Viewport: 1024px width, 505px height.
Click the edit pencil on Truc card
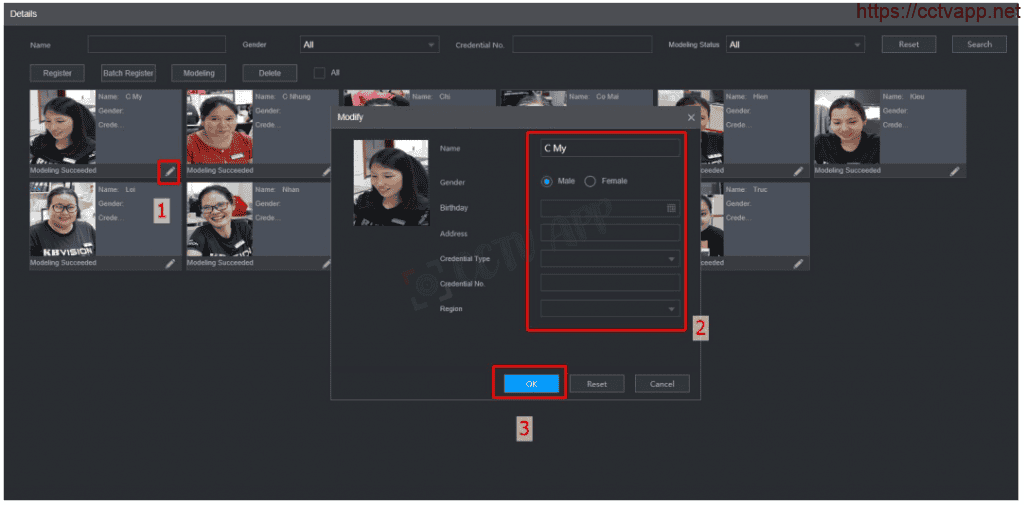(x=798, y=263)
